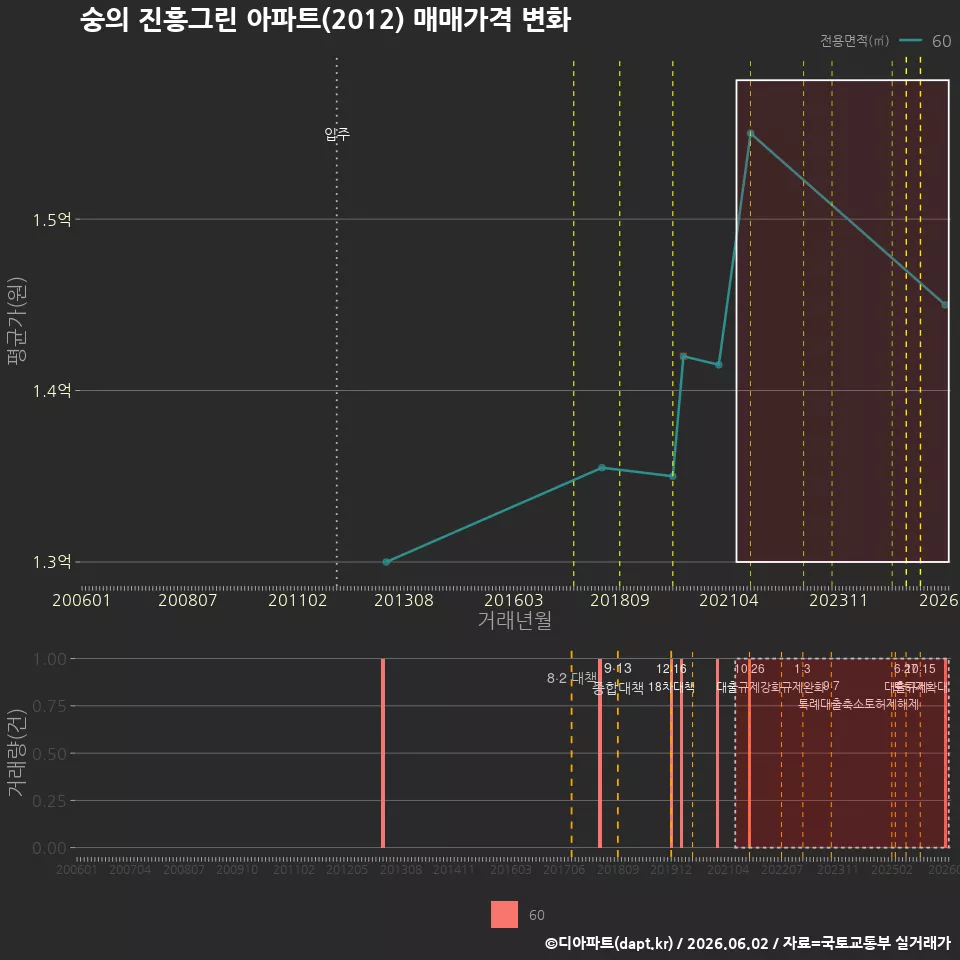
Task: Click the '201706' label on the volume chart axis
Action: tap(564, 869)
